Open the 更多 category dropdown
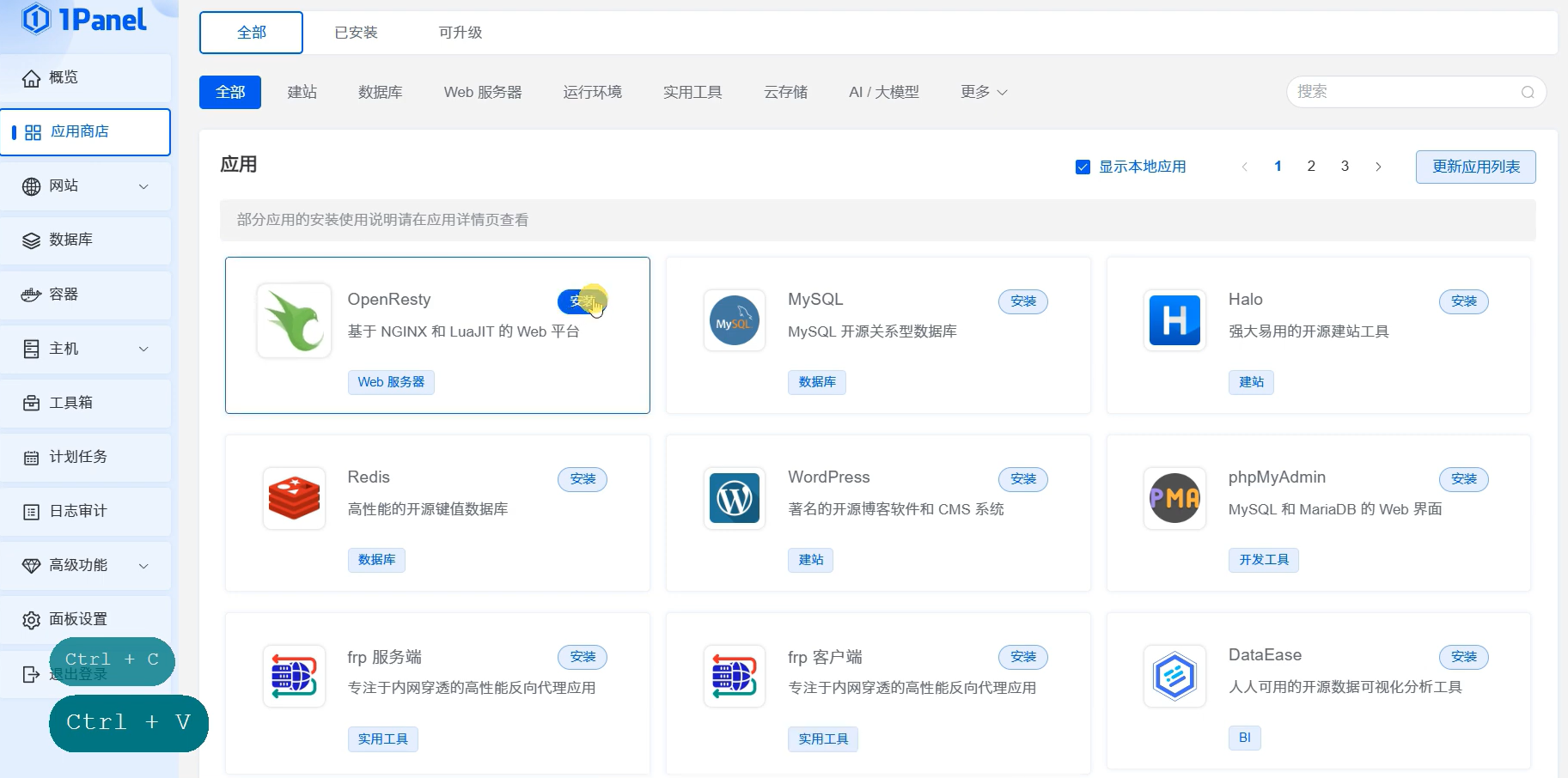This screenshot has width=1568, height=778. click(x=984, y=92)
